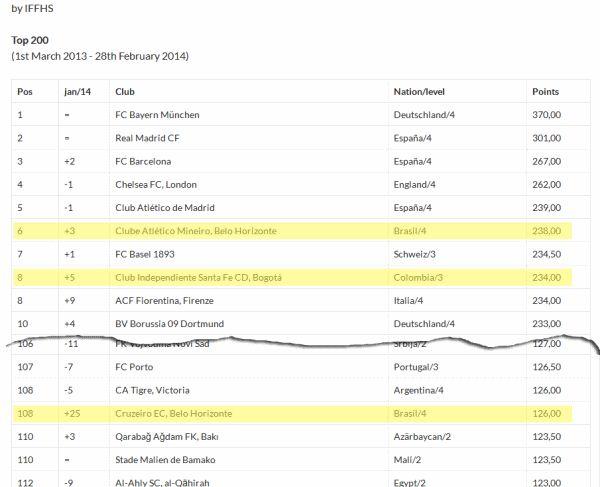The height and width of the screenshot is (487, 600).
Task: Click the 'jan/14' column header
Action: [x=77, y=92]
